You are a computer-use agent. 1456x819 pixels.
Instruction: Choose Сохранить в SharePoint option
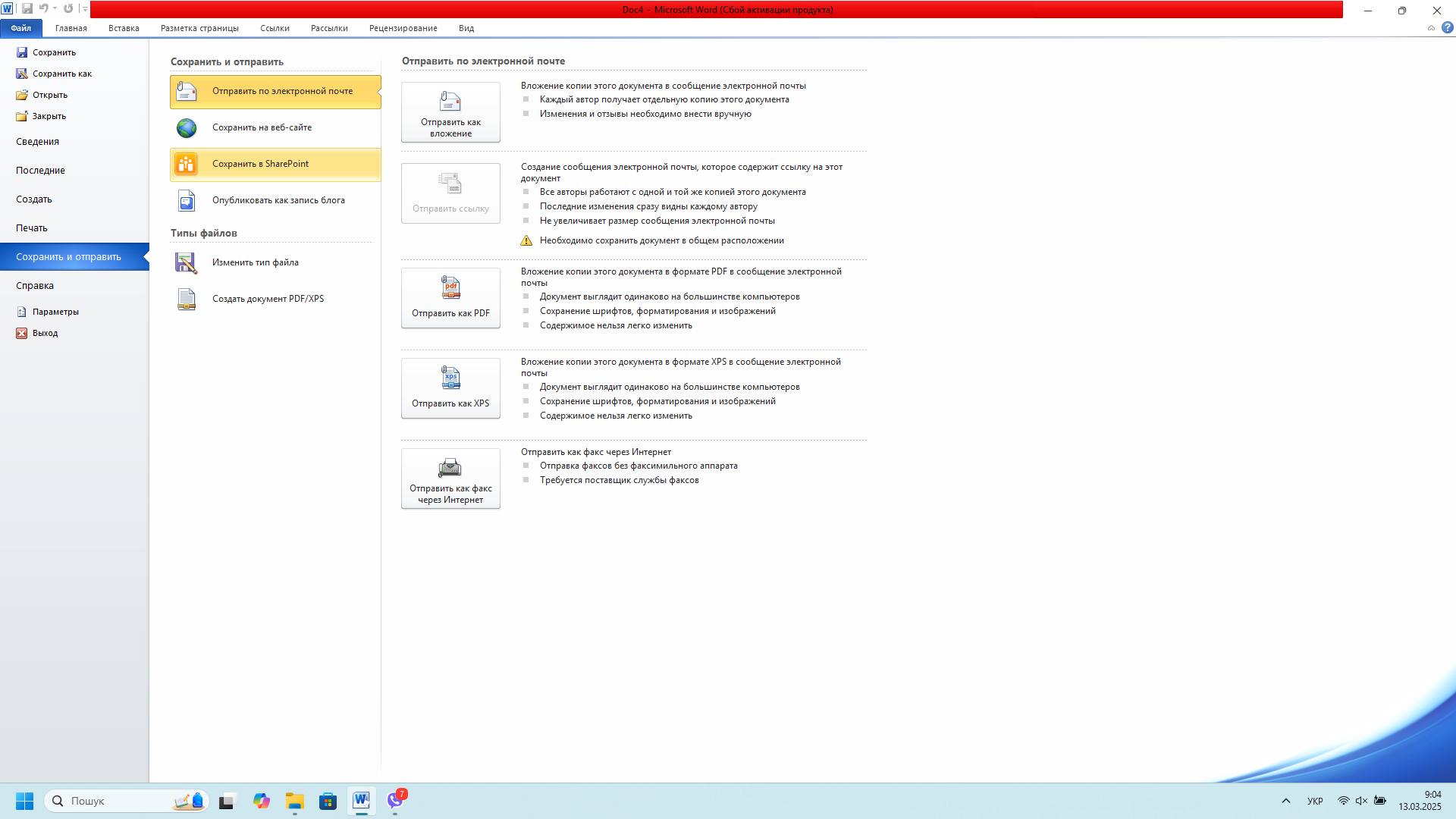click(x=275, y=164)
